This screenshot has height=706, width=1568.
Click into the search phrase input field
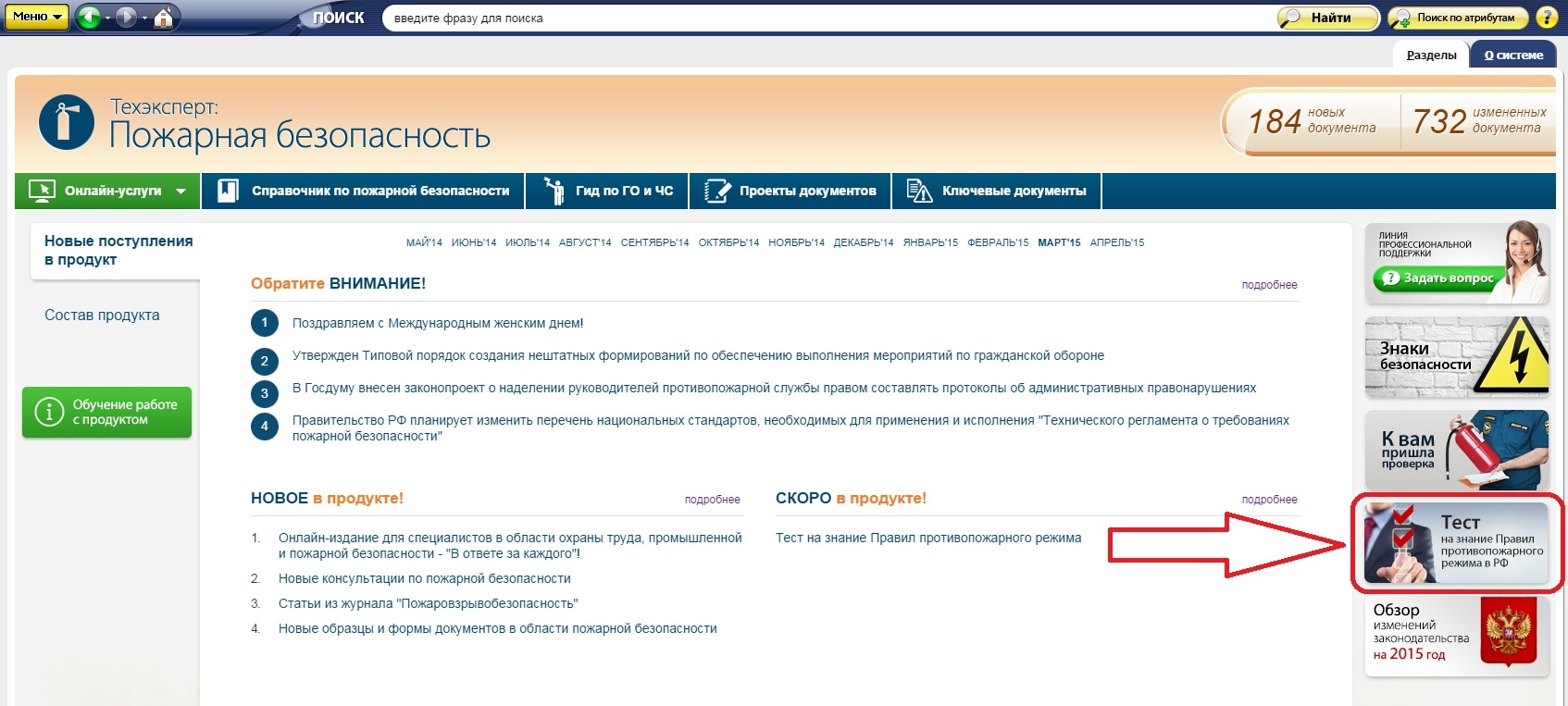(x=824, y=18)
